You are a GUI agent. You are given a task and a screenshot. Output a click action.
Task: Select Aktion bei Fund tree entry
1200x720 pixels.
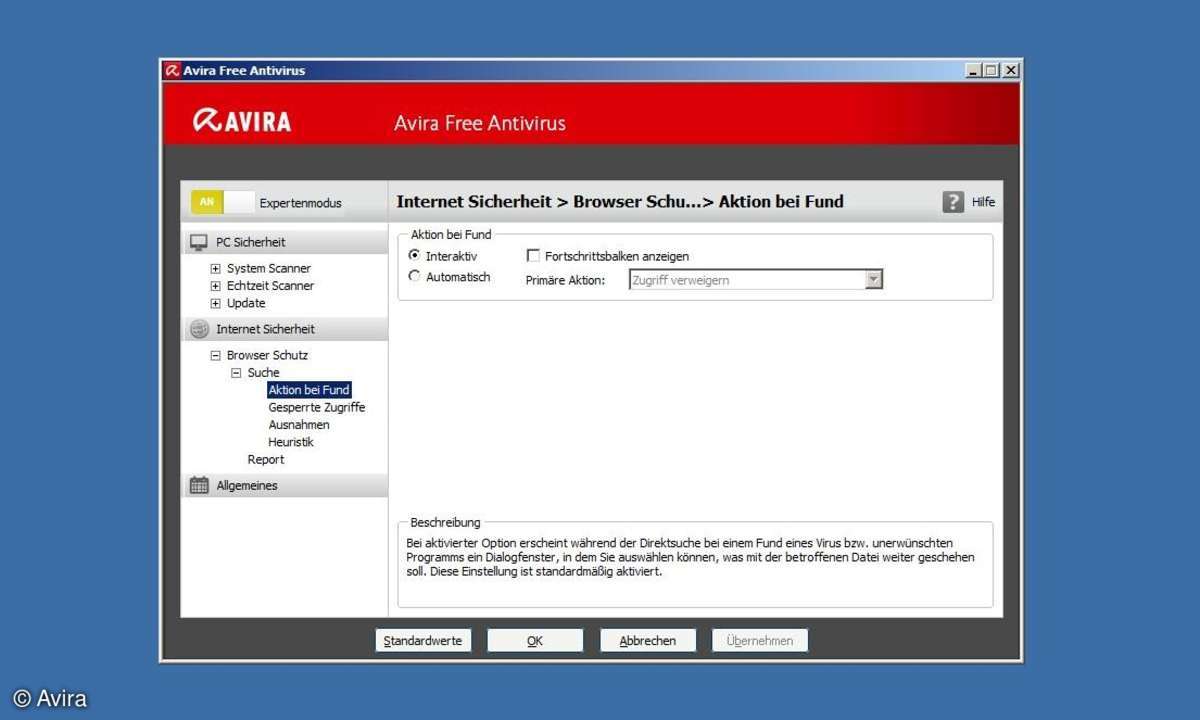(x=309, y=390)
